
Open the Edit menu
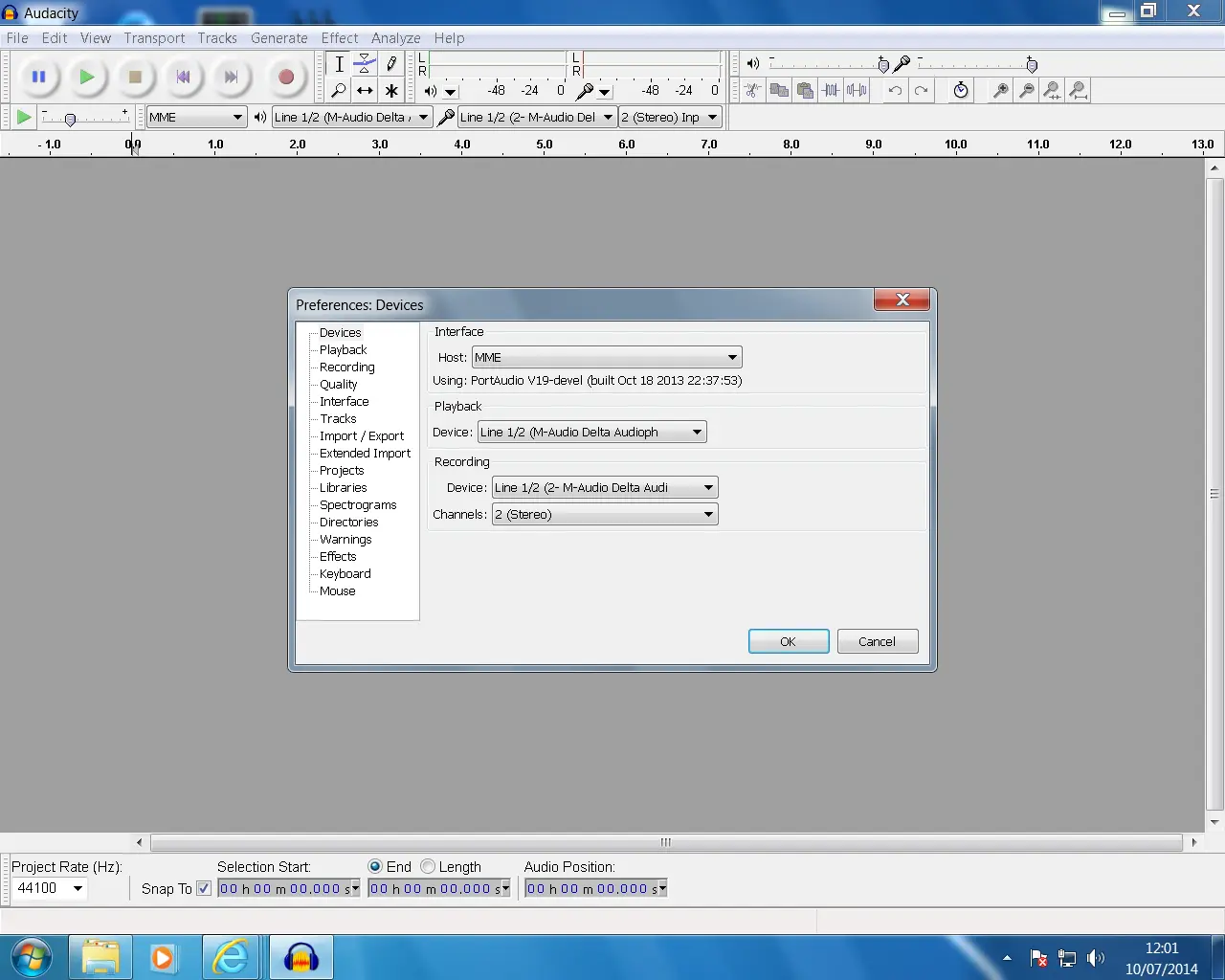click(55, 38)
